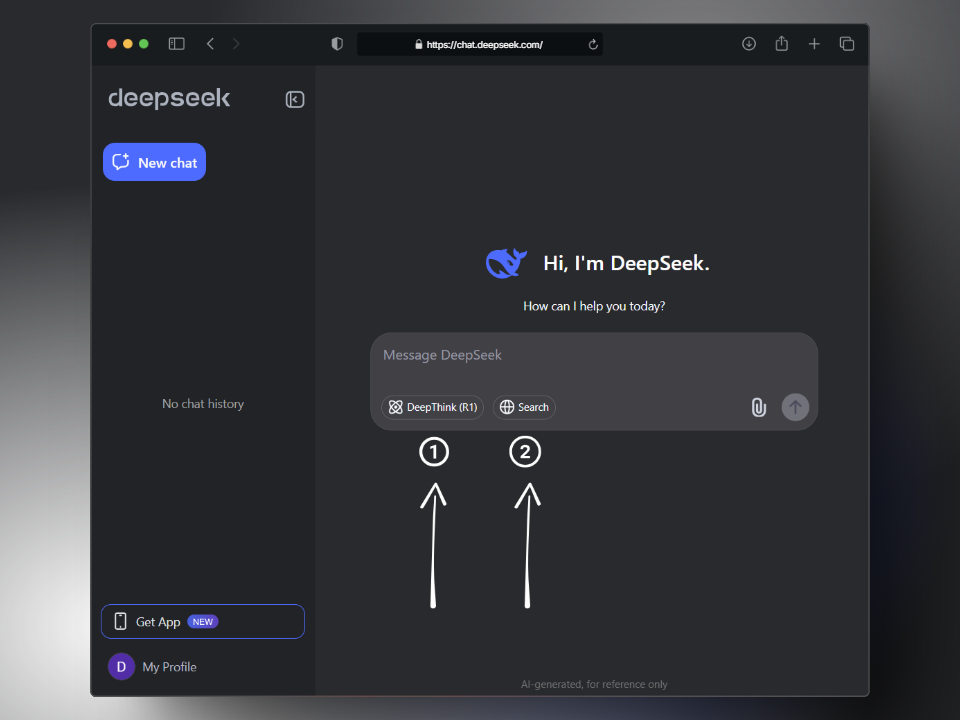Image resolution: width=960 pixels, height=720 pixels.
Task: Open a new browser tab with plus
Action: tap(814, 44)
